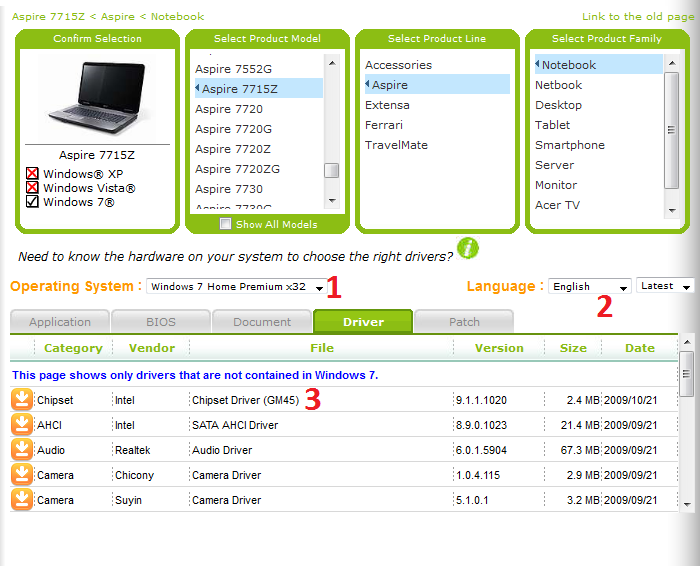
Task: Click the product family scrollbar thumb
Action: 672,130
